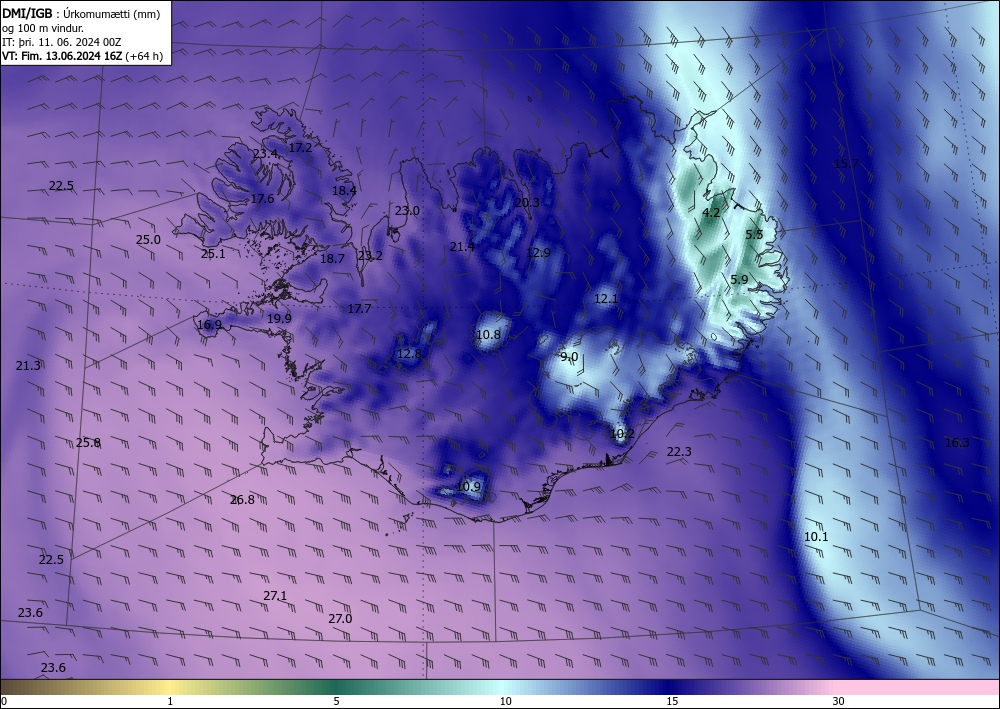Viewport: 1000px width, 709px height.
Task: Click the 4.2 value on the map
Action: [711, 213]
